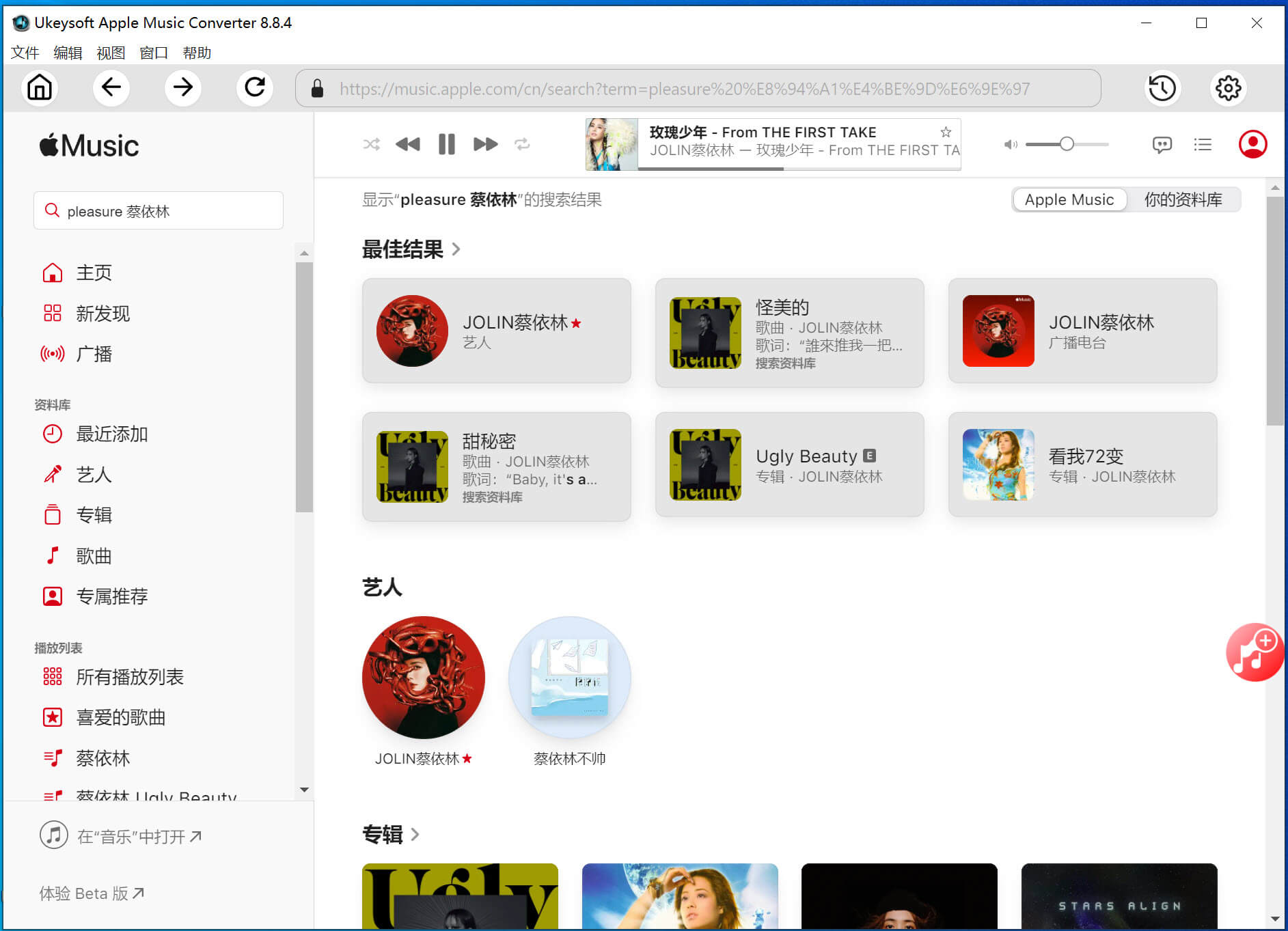
Task: Reload the page with refresh icon
Action: pos(255,88)
